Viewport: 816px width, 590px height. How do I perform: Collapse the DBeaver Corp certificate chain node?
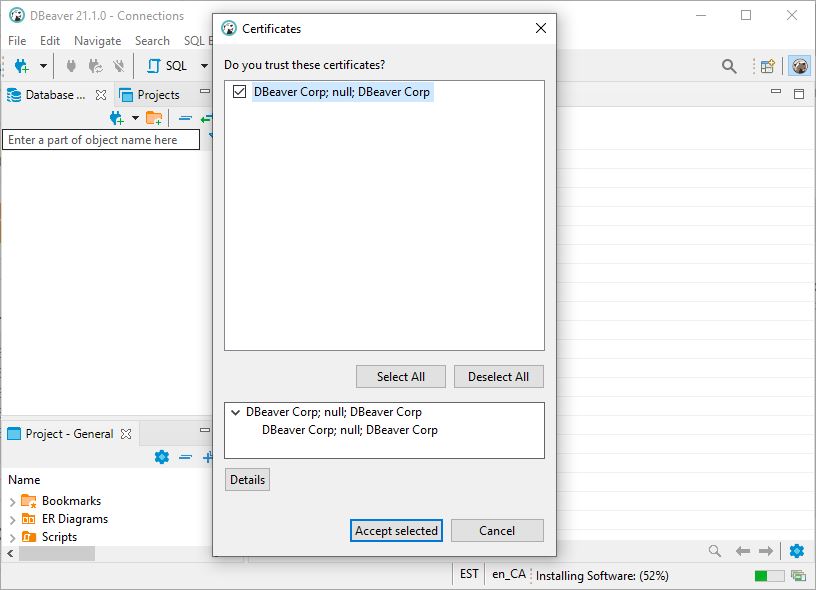tap(235, 413)
